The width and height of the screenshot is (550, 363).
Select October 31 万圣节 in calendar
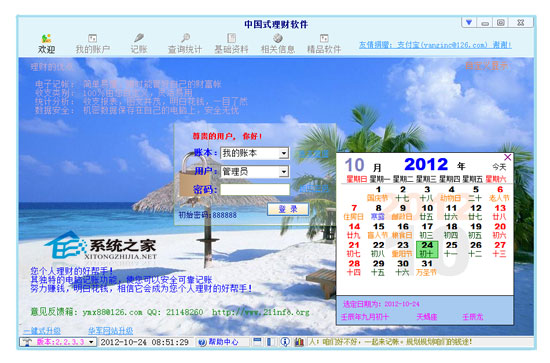coord(427,268)
